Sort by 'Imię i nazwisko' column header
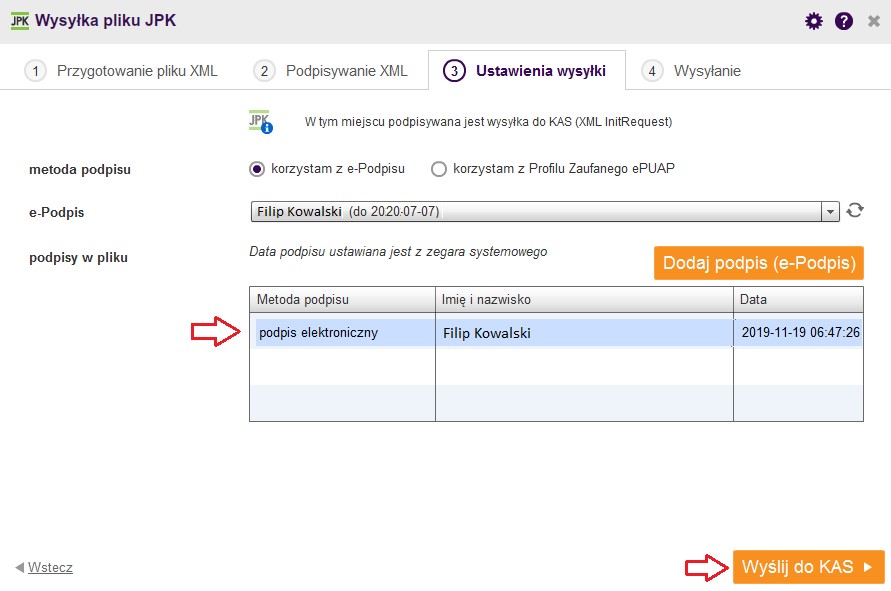 (x=584, y=299)
